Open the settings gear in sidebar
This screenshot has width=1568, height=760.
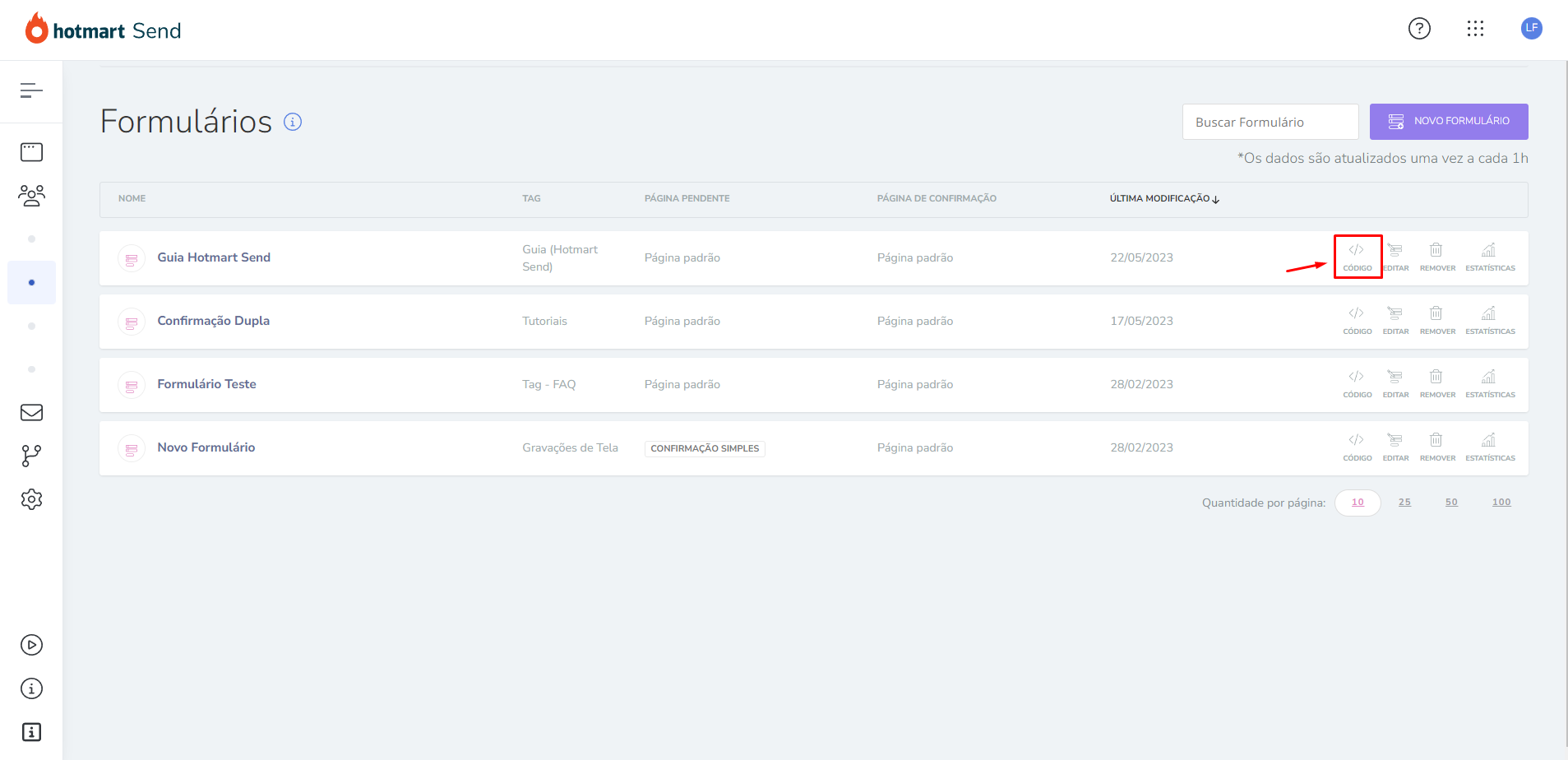click(31, 499)
